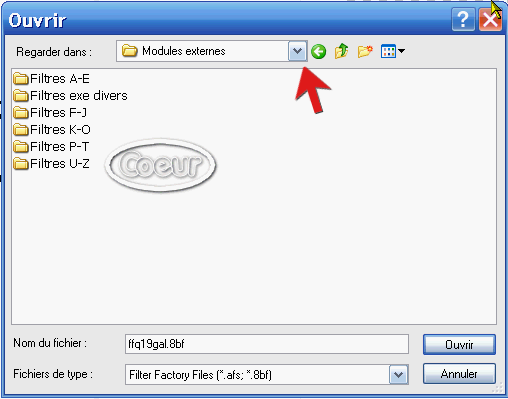Select the Filtres A-E folder icon
The width and height of the screenshot is (508, 399).
(21, 79)
